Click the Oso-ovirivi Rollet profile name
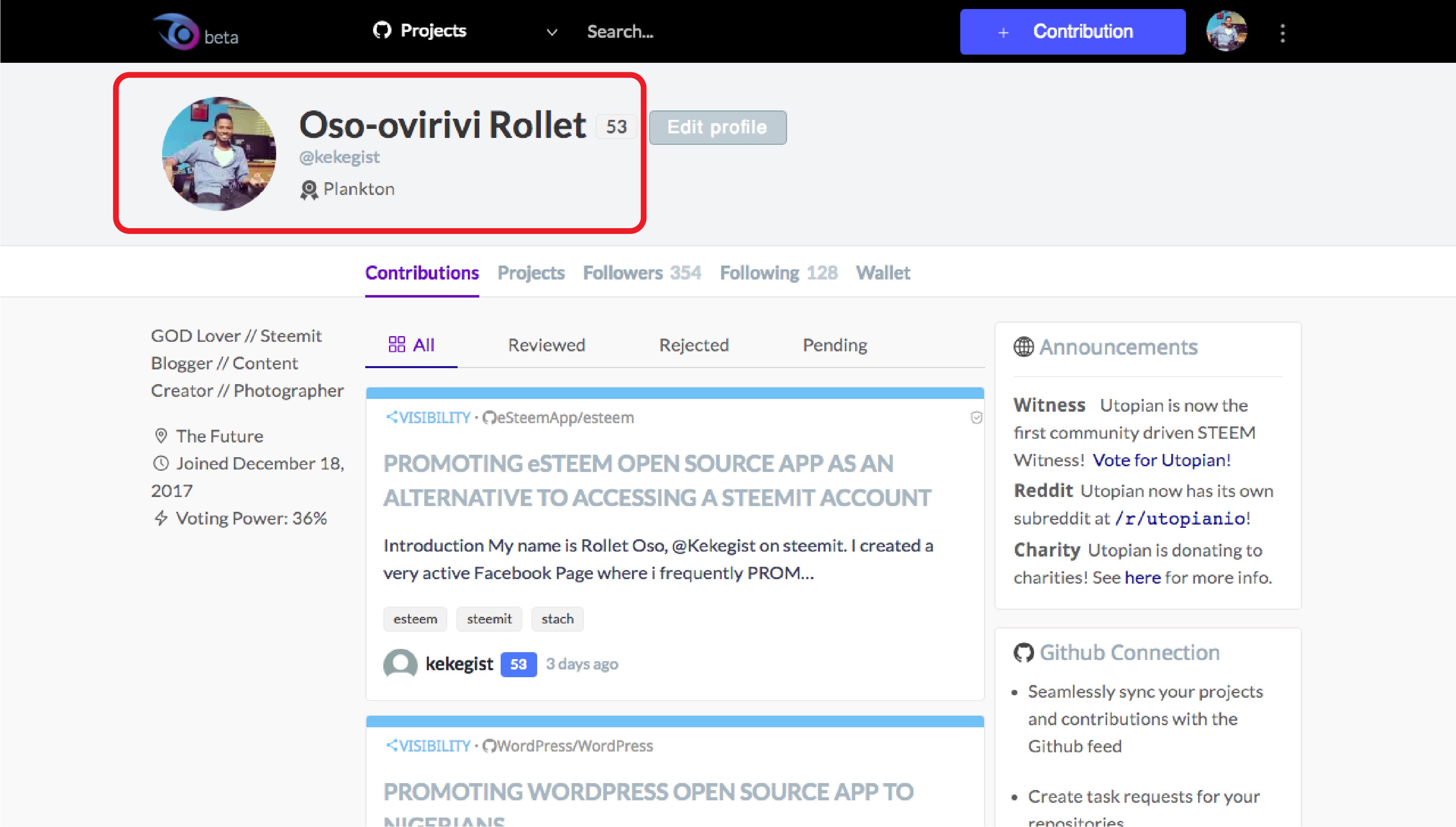The height and width of the screenshot is (827, 1456). (x=442, y=124)
